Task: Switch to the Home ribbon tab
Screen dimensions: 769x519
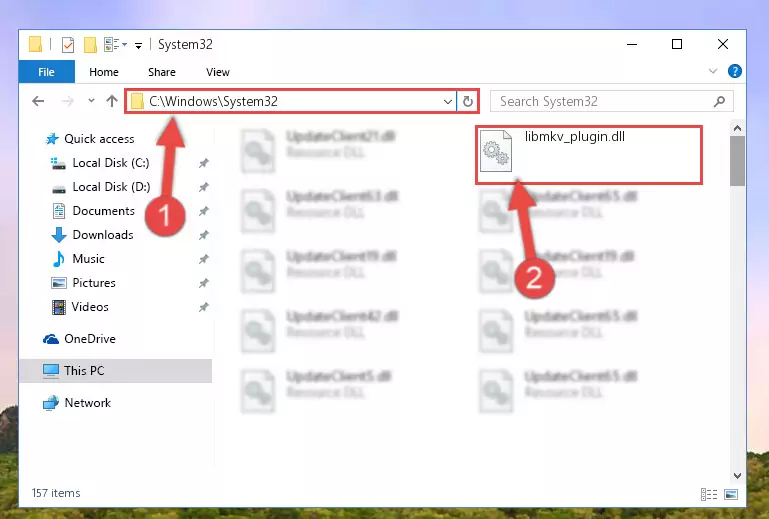Action: (x=104, y=72)
